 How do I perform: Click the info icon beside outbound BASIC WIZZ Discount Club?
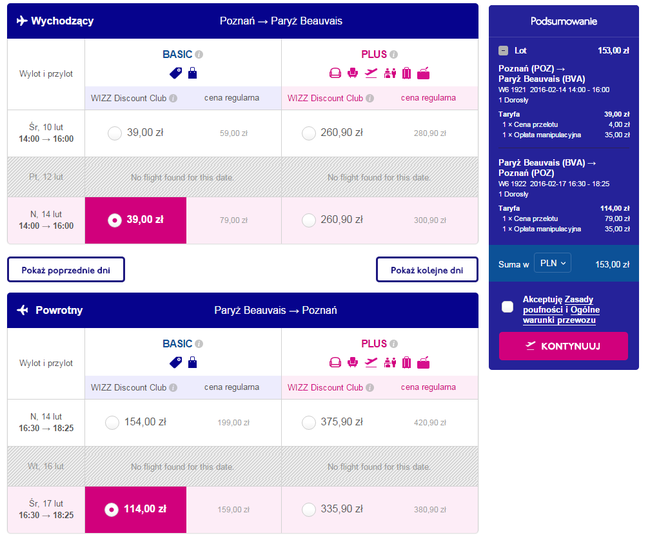pos(173,98)
